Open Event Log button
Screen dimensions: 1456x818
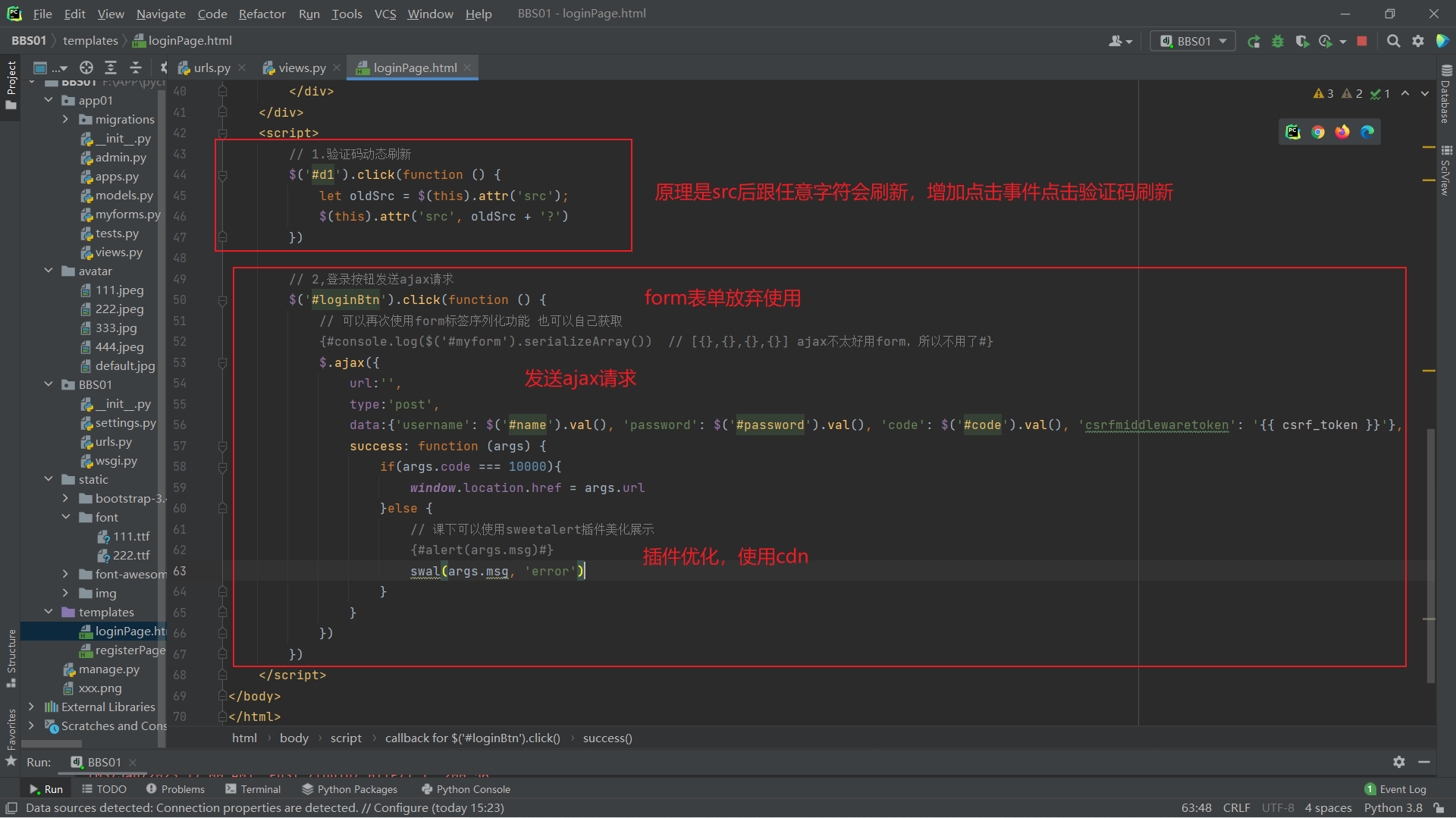pyautogui.click(x=1395, y=789)
